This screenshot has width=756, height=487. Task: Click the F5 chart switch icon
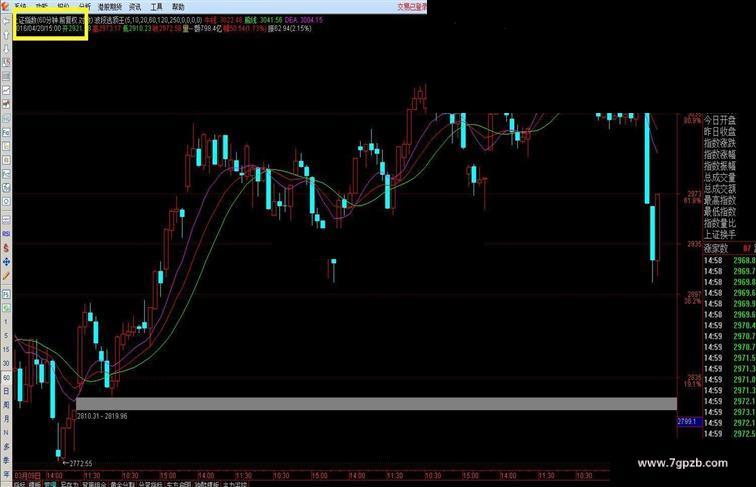coord(6,294)
